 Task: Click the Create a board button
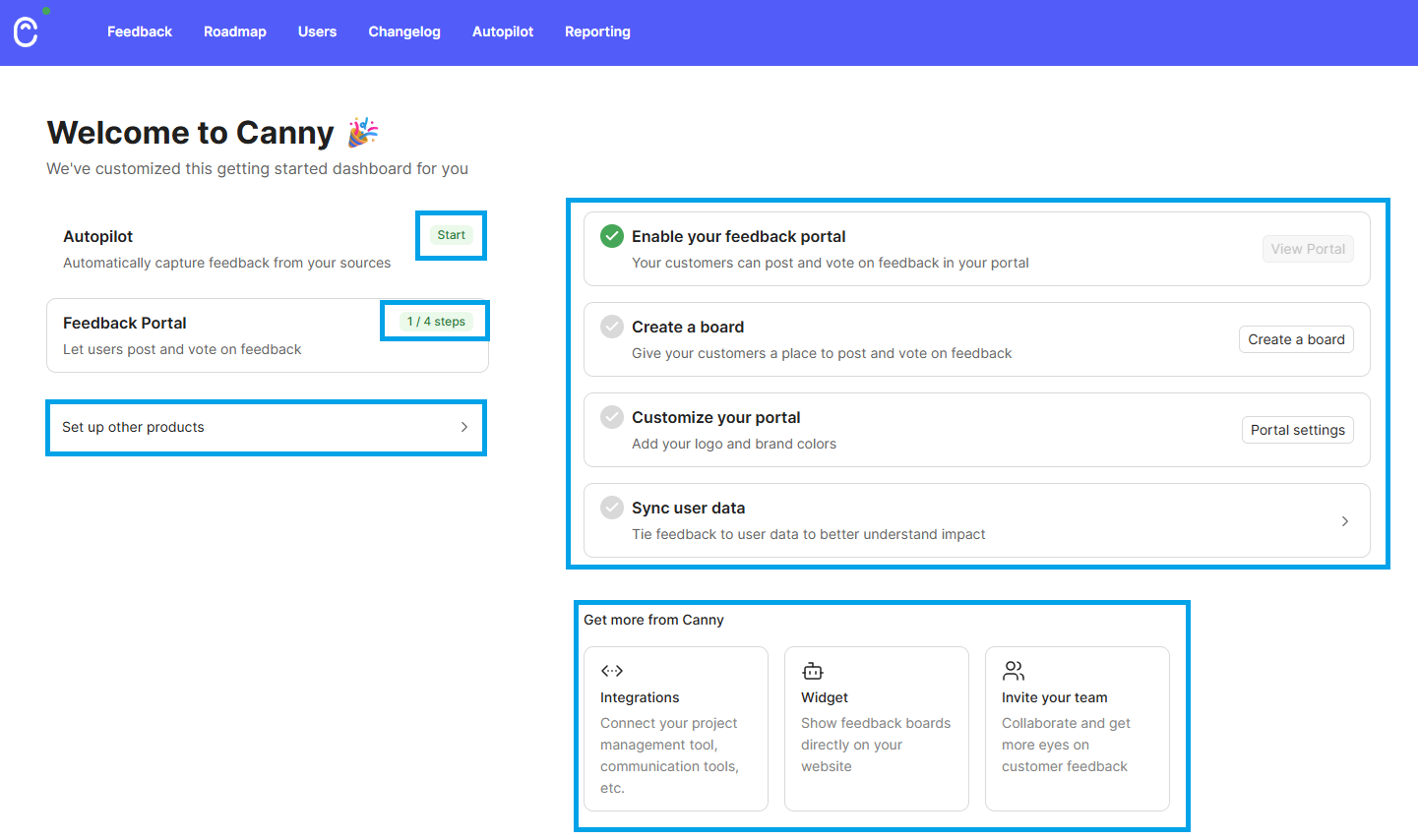pyautogui.click(x=1296, y=339)
